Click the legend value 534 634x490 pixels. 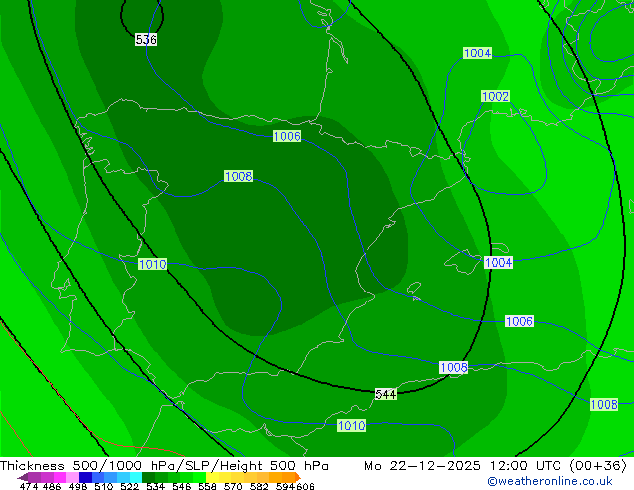pyautogui.click(x=155, y=486)
